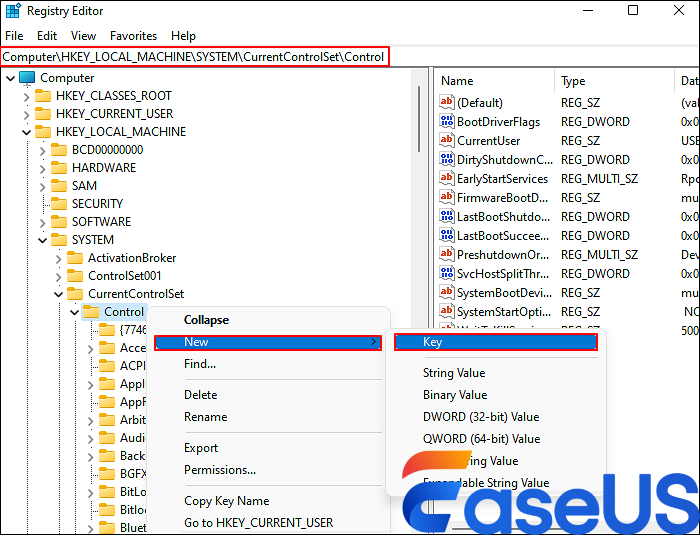This screenshot has height=535, width=700.
Task: Click the Type column header
Action: coord(573,81)
